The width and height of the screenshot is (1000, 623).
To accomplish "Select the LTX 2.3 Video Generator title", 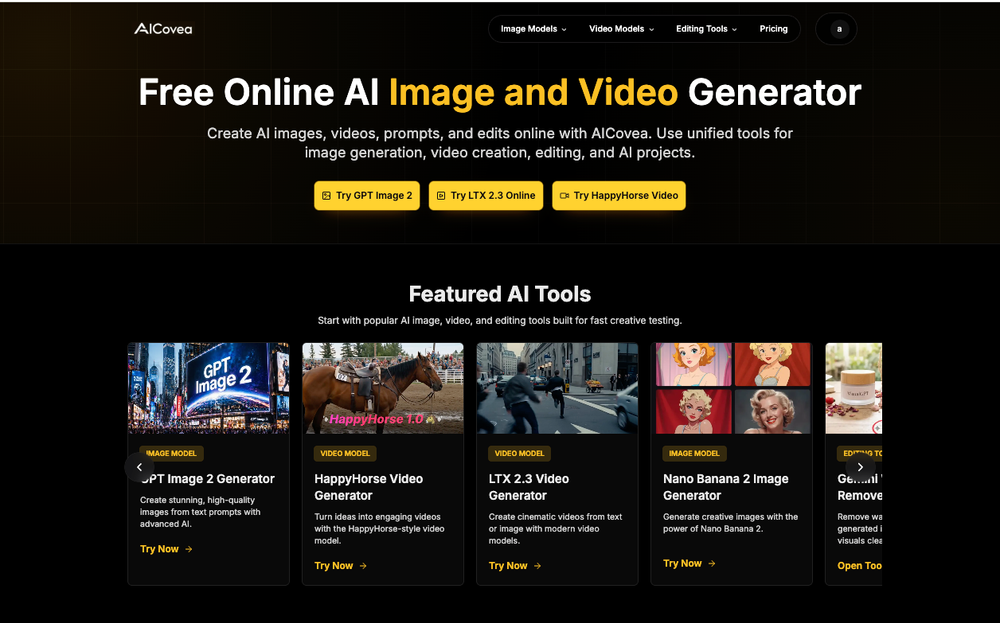I will point(529,487).
